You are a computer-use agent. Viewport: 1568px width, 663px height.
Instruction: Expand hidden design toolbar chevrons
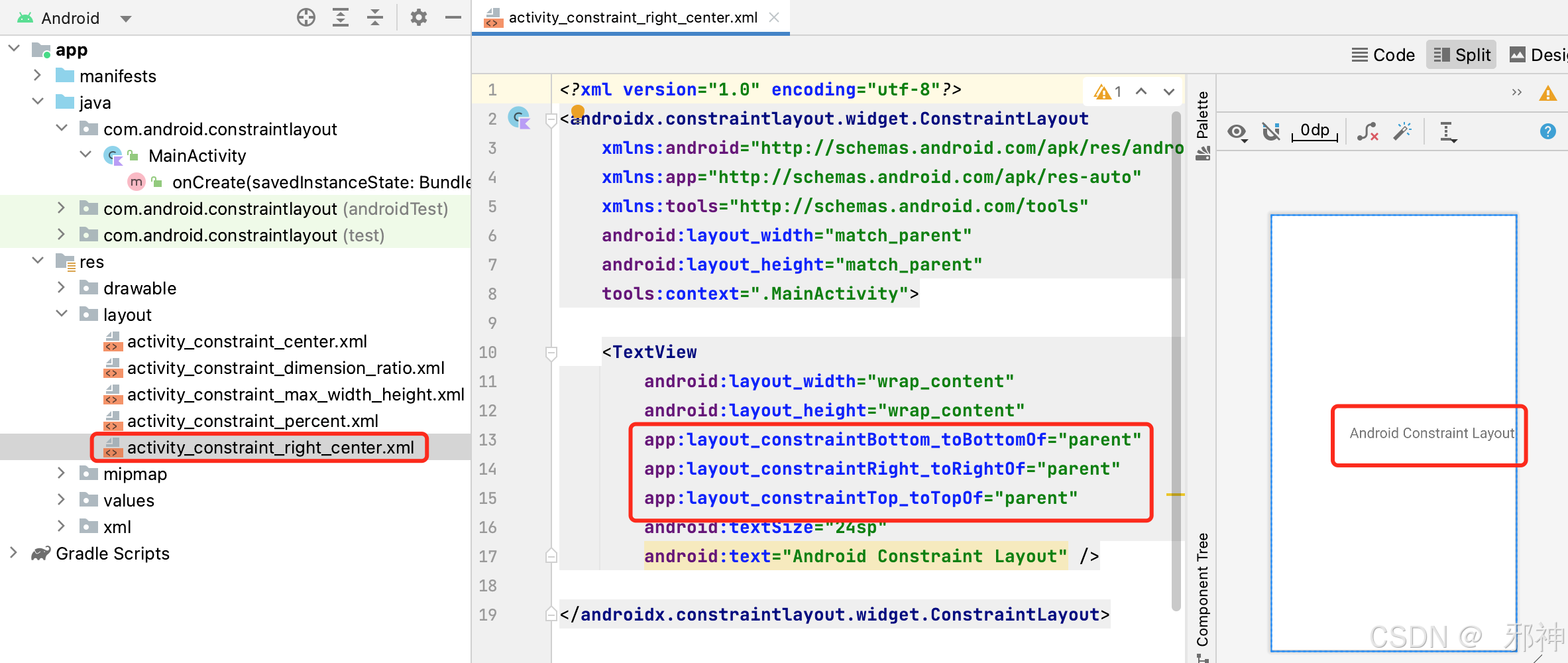(x=1516, y=92)
